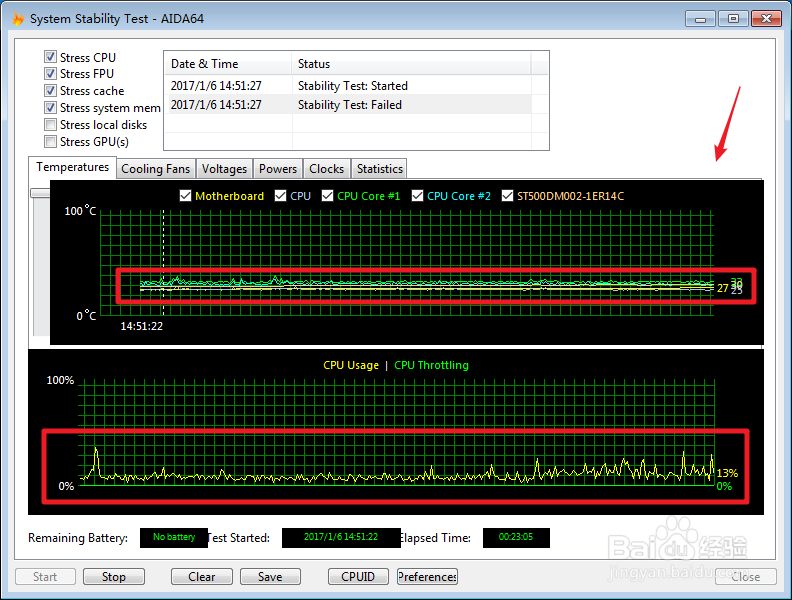Toggle the Stress cache checkbox
Image resolution: width=792 pixels, height=600 pixels.
51,91
